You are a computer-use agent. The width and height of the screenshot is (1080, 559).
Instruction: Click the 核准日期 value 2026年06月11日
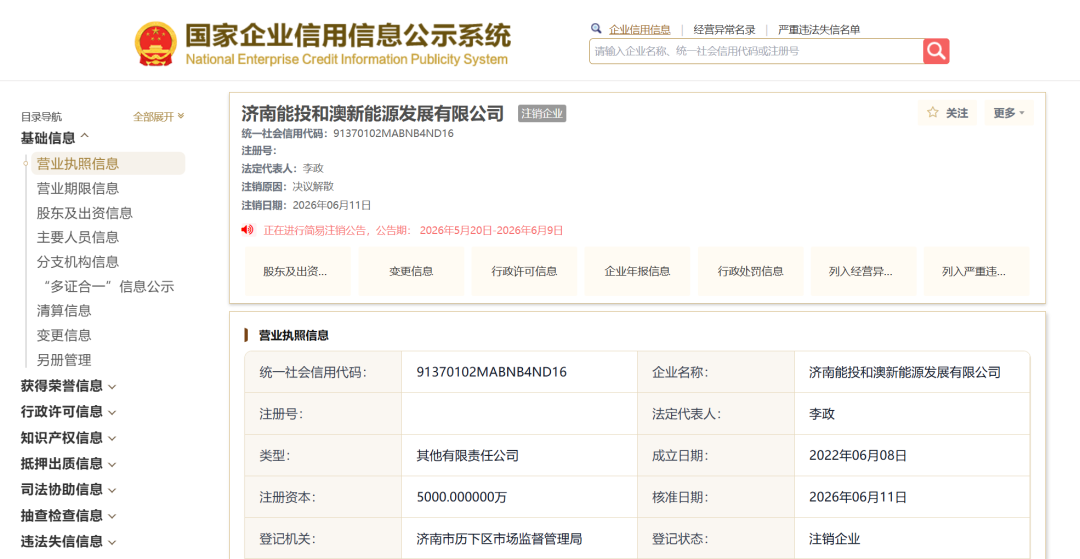pyautogui.click(x=858, y=496)
